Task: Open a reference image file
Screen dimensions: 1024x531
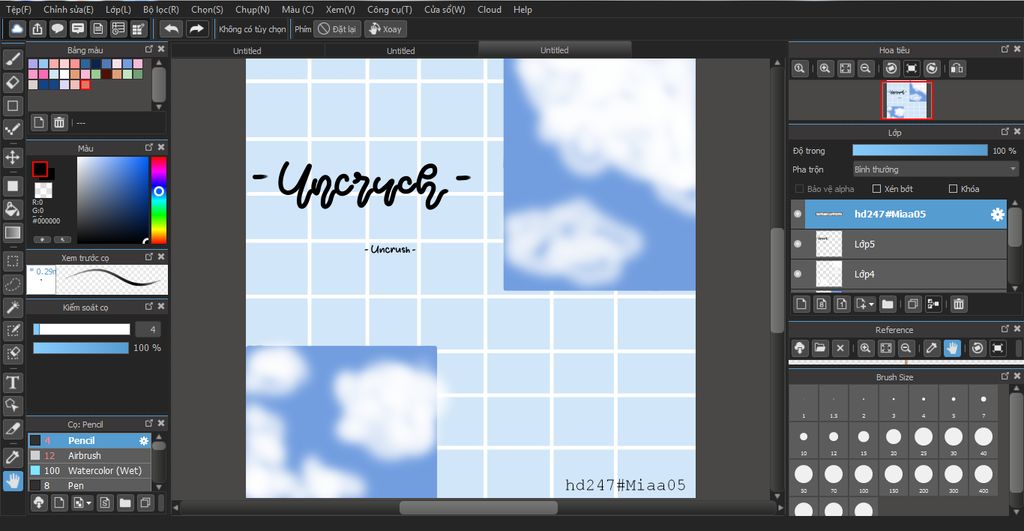Action: (x=820, y=348)
